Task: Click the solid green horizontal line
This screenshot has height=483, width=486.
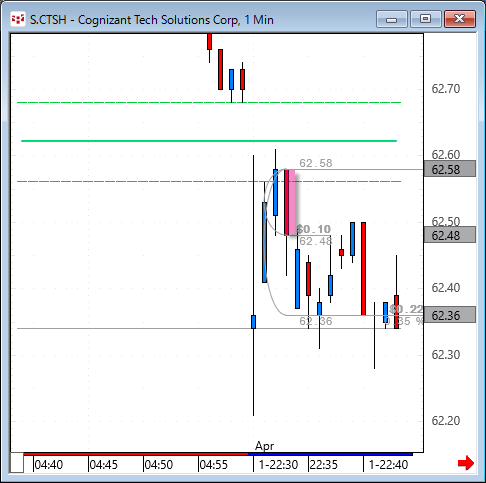Action: pos(209,141)
